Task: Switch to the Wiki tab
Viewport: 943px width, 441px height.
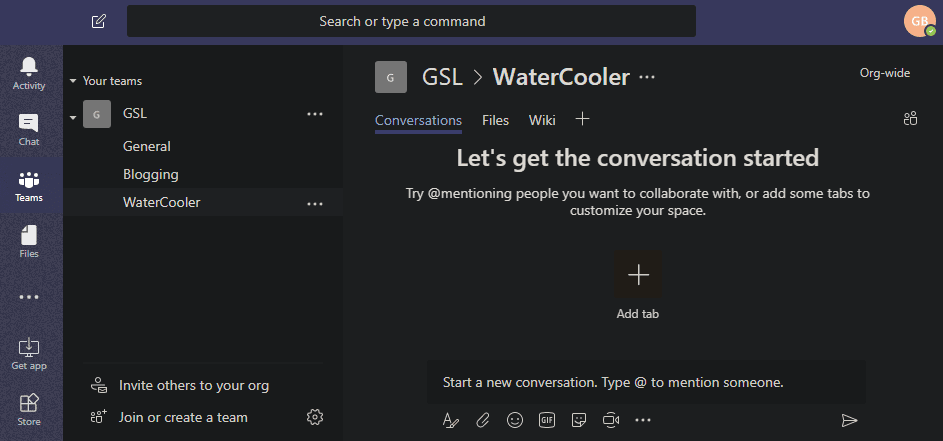Action: pyautogui.click(x=542, y=120)
